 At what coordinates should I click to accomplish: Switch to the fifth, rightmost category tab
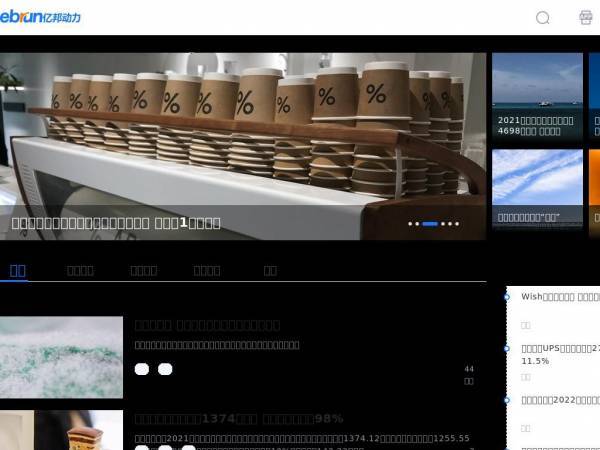click(270, 271)
